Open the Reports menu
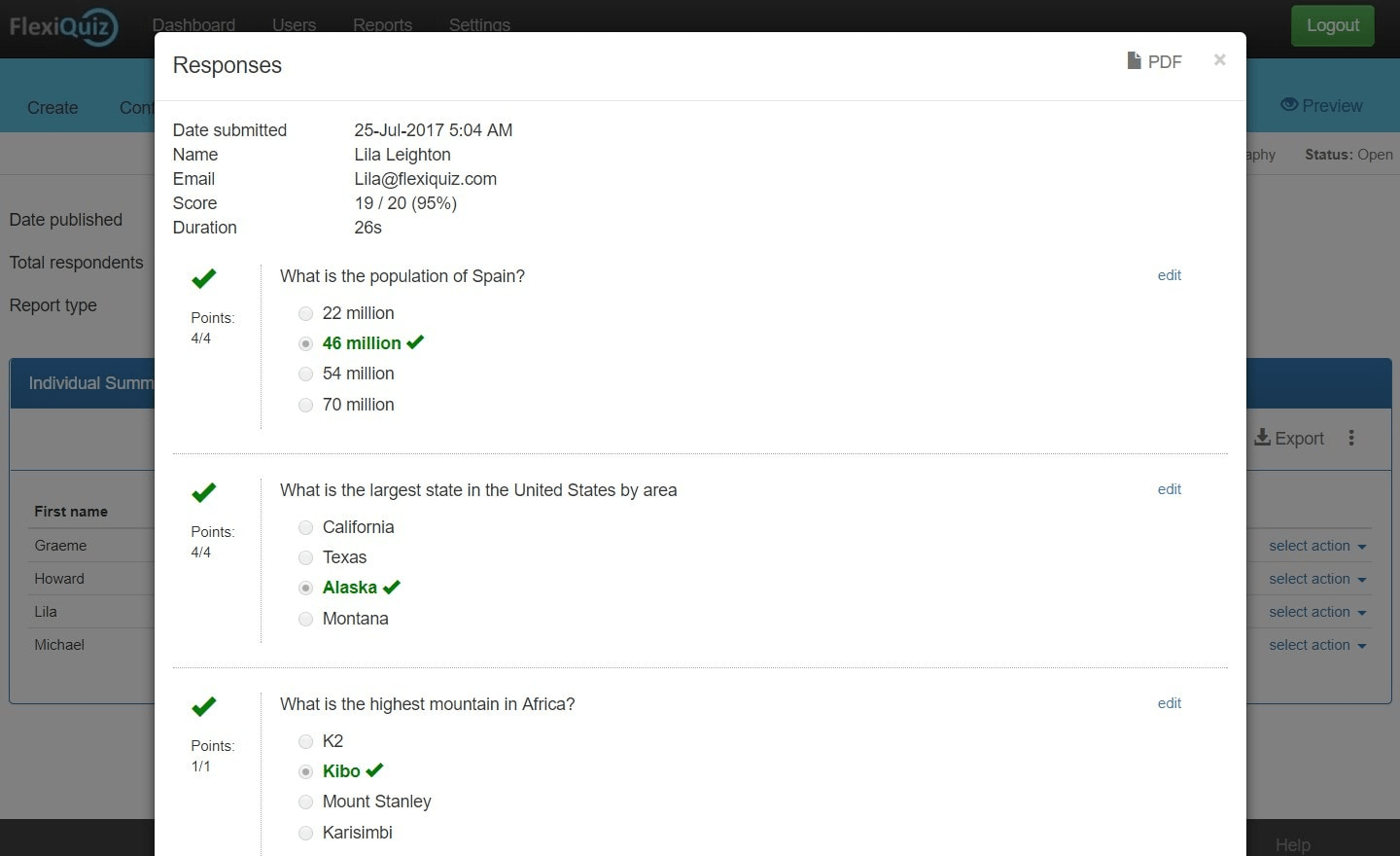The height and width of the screenshot is (856, 1400). click(382, 24)
